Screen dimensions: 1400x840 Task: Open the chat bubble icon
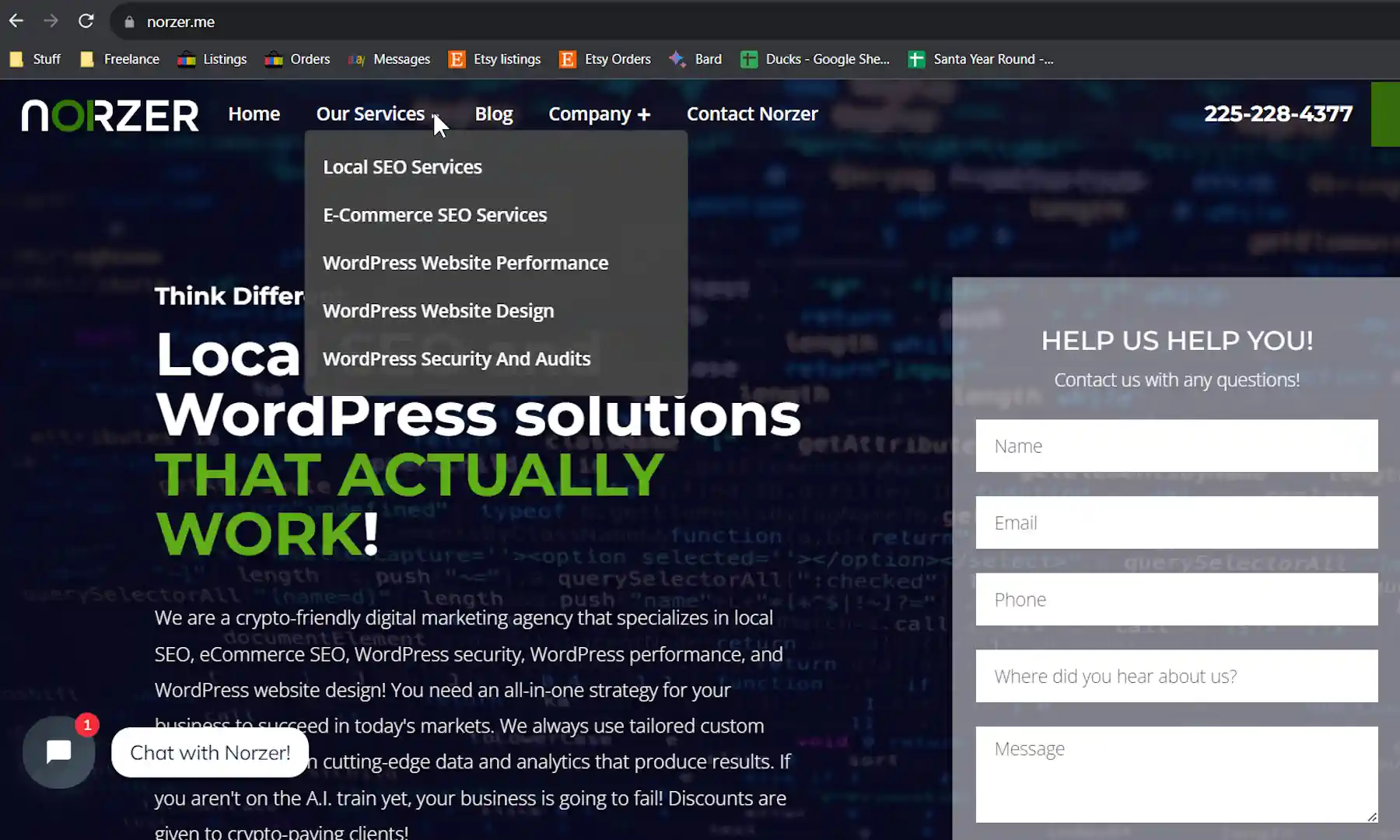[58, 752]
